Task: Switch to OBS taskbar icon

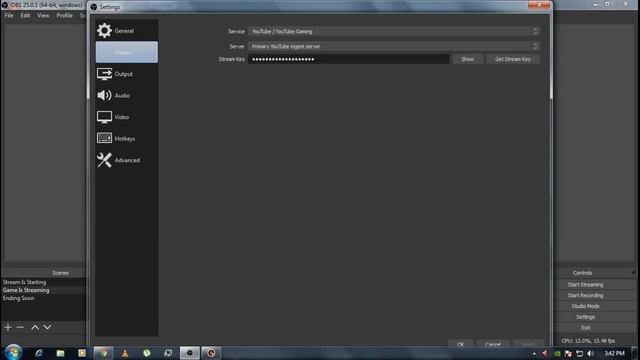Action: 189,353
